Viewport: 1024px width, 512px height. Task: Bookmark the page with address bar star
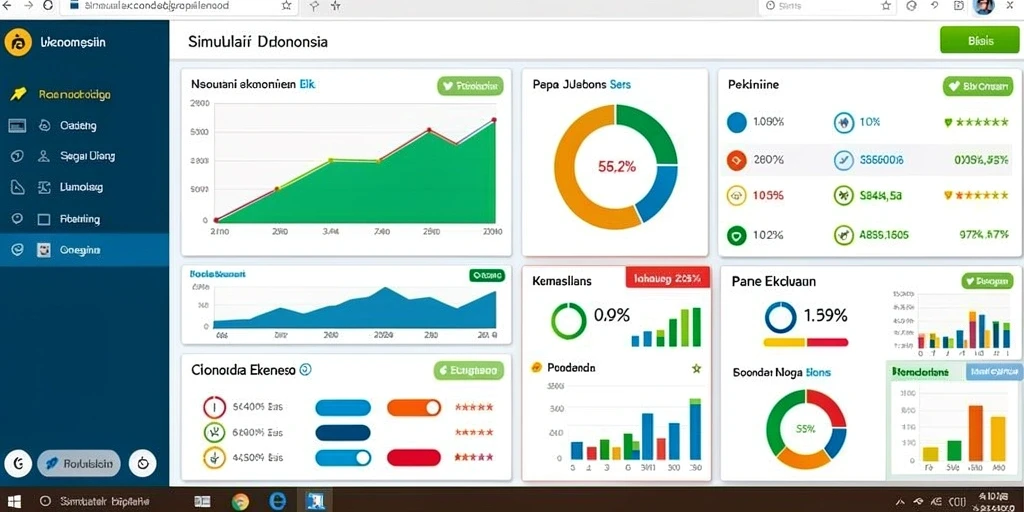click(286, 5)
